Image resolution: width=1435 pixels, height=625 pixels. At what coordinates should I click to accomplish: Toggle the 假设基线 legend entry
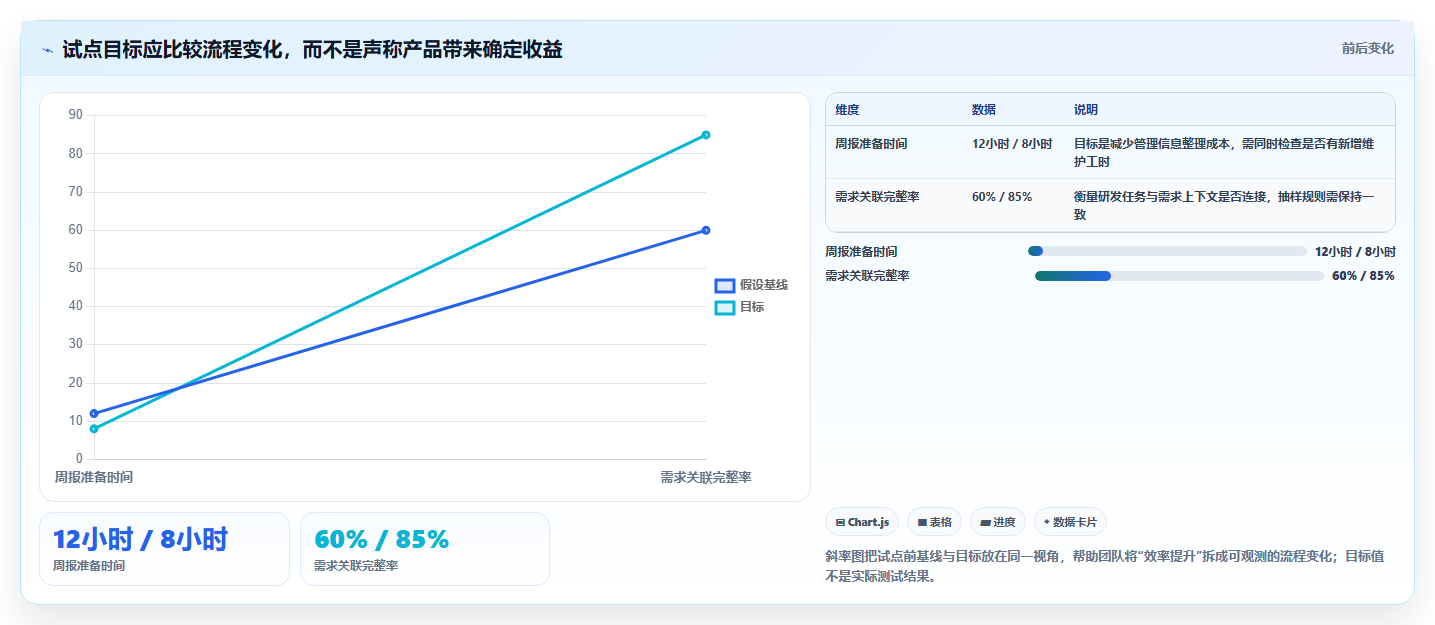(751, 285)
